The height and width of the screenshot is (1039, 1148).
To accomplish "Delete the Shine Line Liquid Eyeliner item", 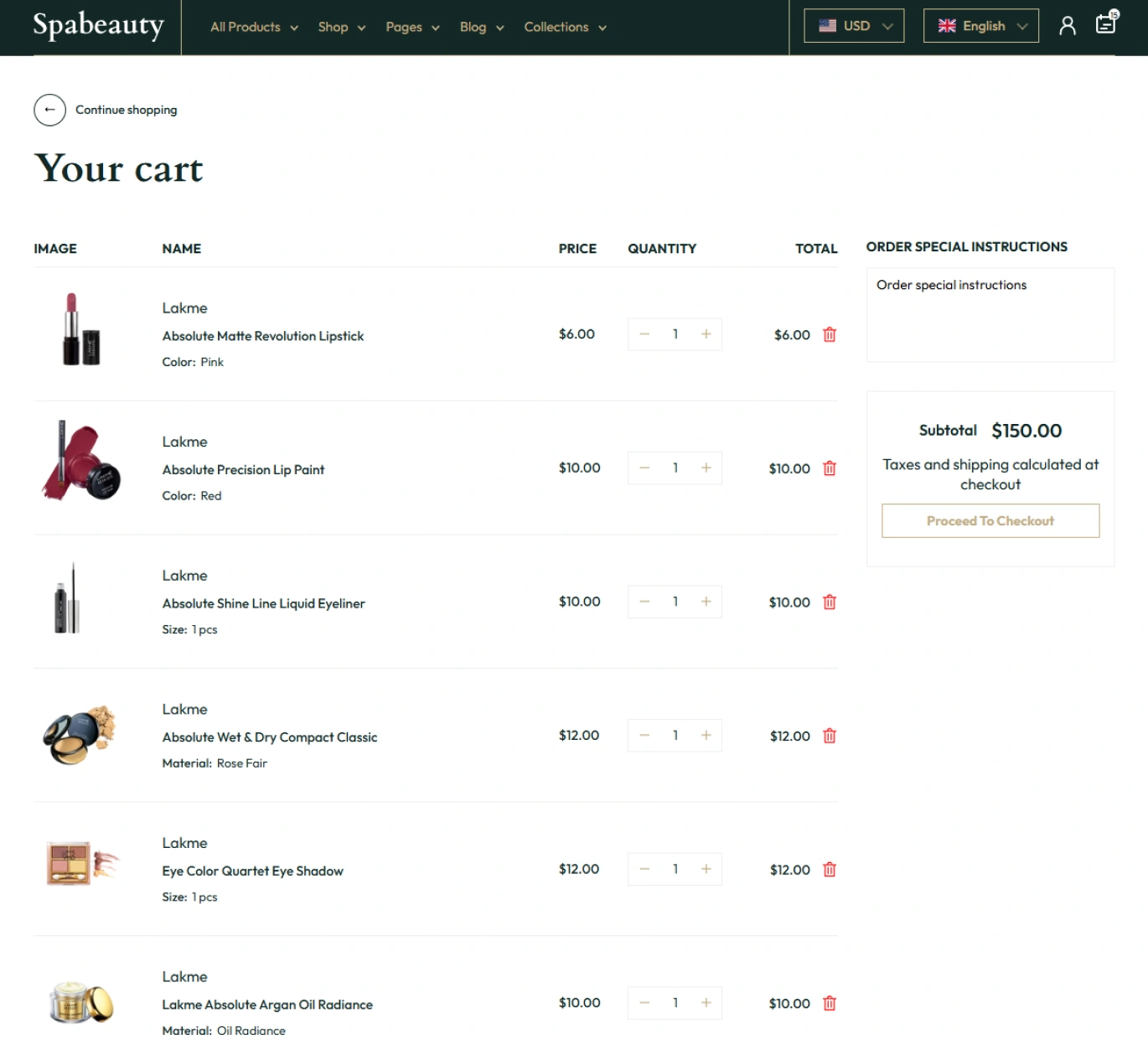I will coord(829,602).
